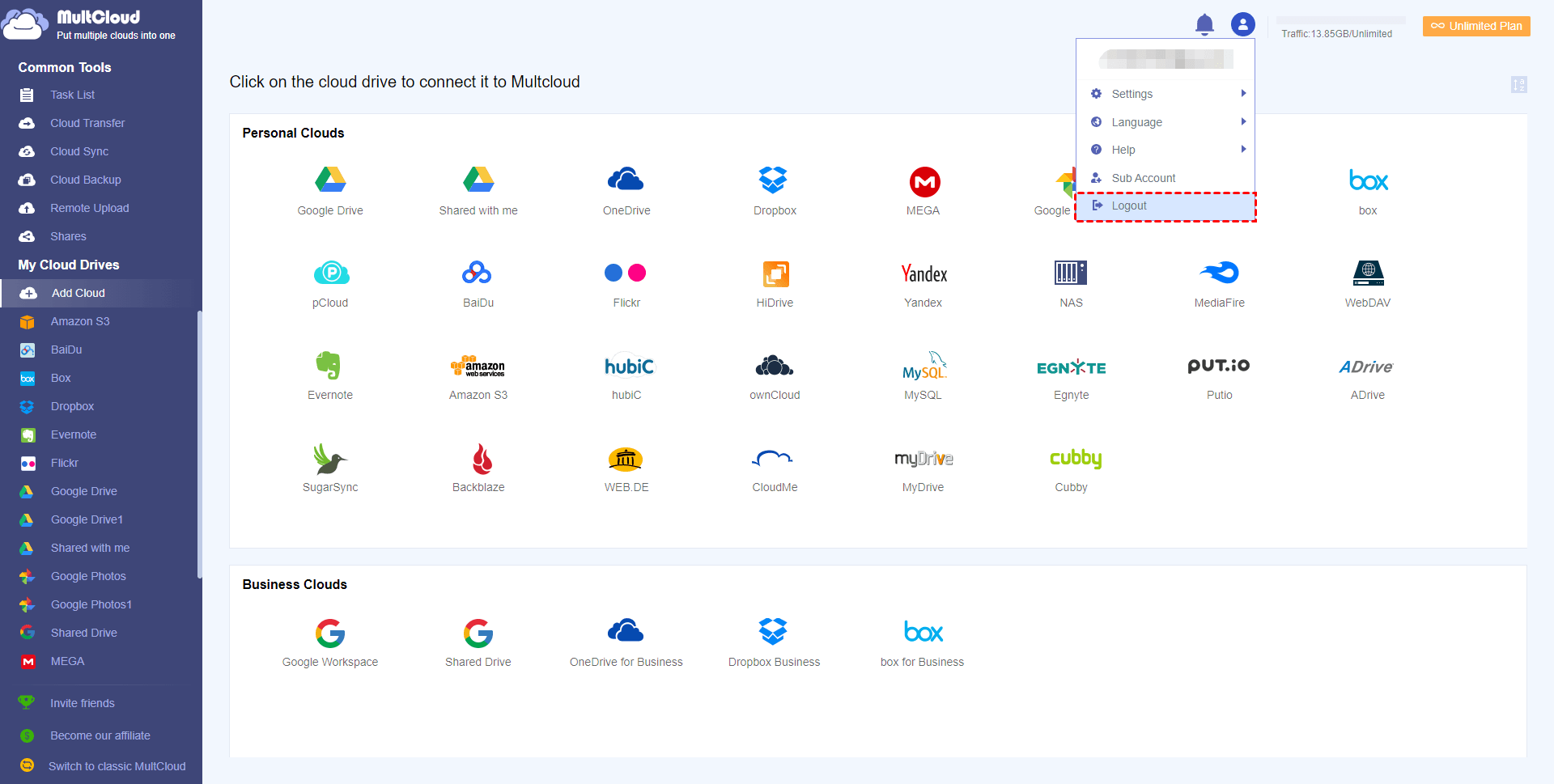The height and width of the screenshot is (784, 1554).
Task: Select the BaiDu cloud icon
Action: pos(478,273)
